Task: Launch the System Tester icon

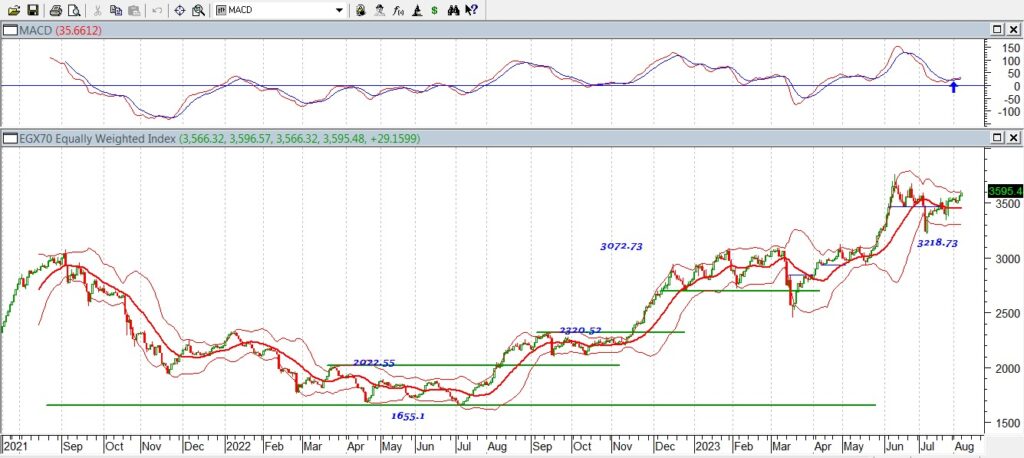Action: (x=417, y=10)
